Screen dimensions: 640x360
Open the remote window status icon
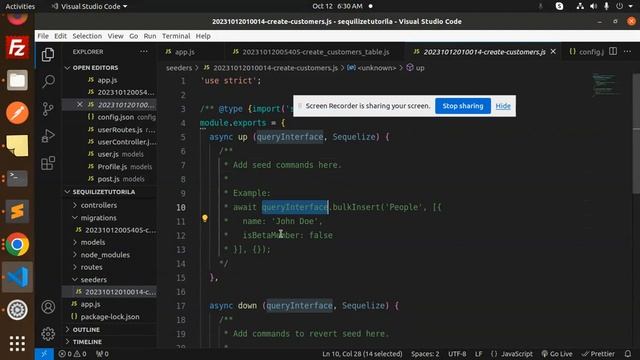coord(44,354)
